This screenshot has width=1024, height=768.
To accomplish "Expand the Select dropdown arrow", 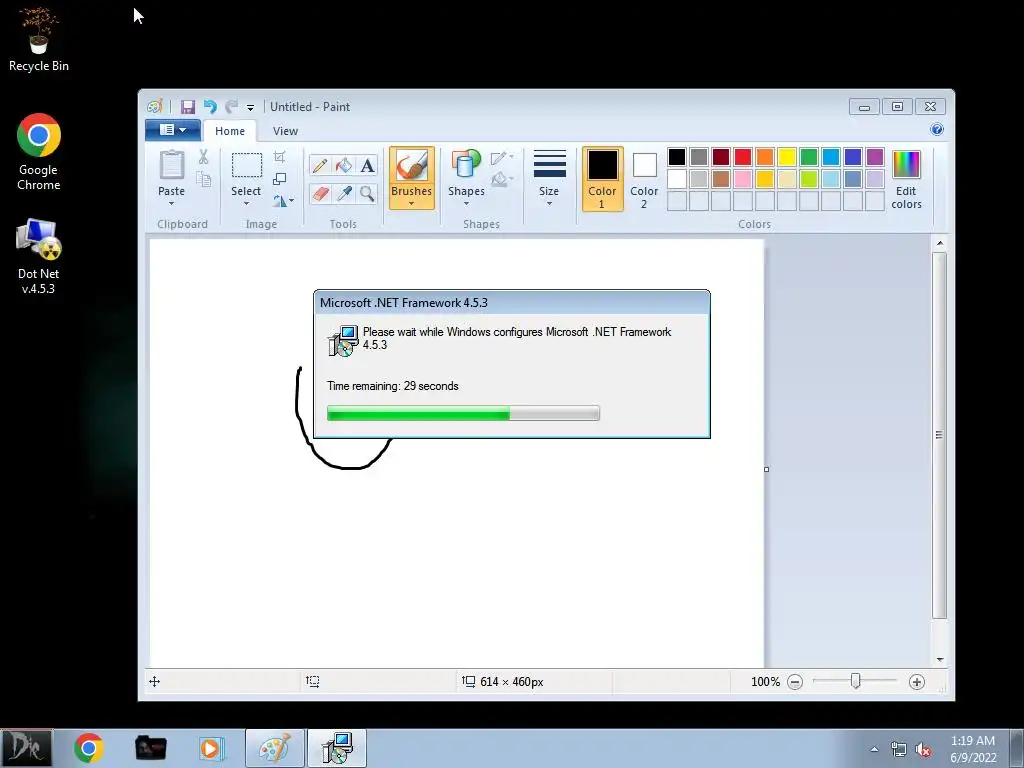I will click(246, 203).
